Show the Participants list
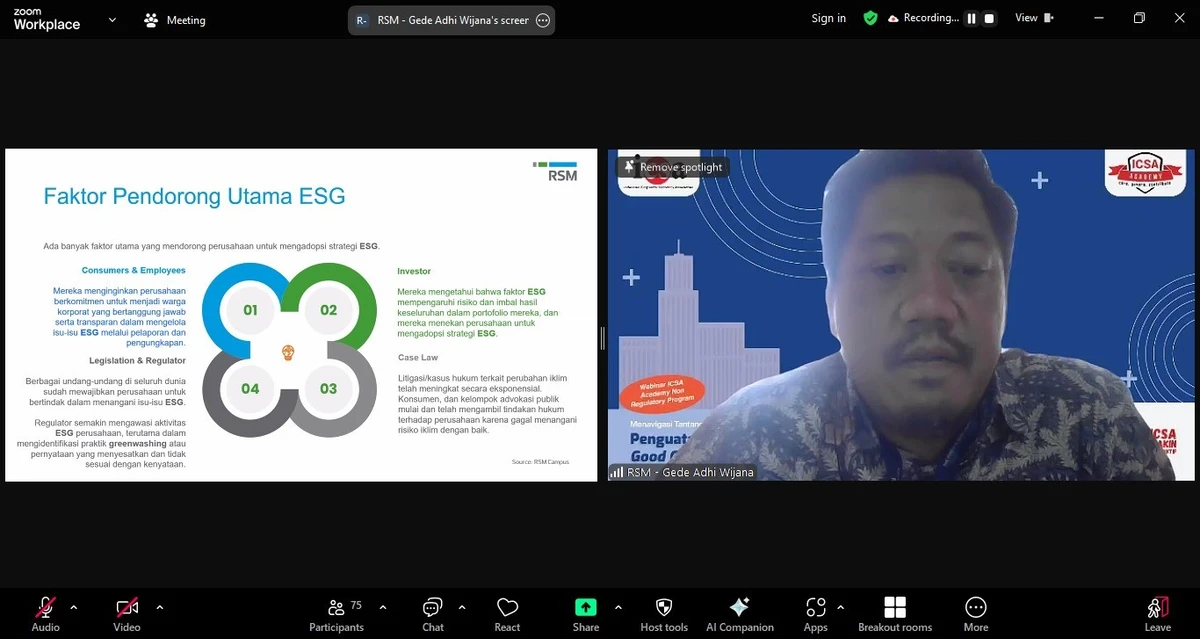The height and width of the screenshot is (639, 1200). [337, 612]
